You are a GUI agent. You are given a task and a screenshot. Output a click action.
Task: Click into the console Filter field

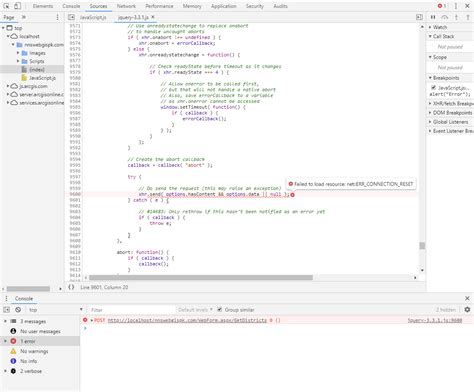(x=132, y=310)
